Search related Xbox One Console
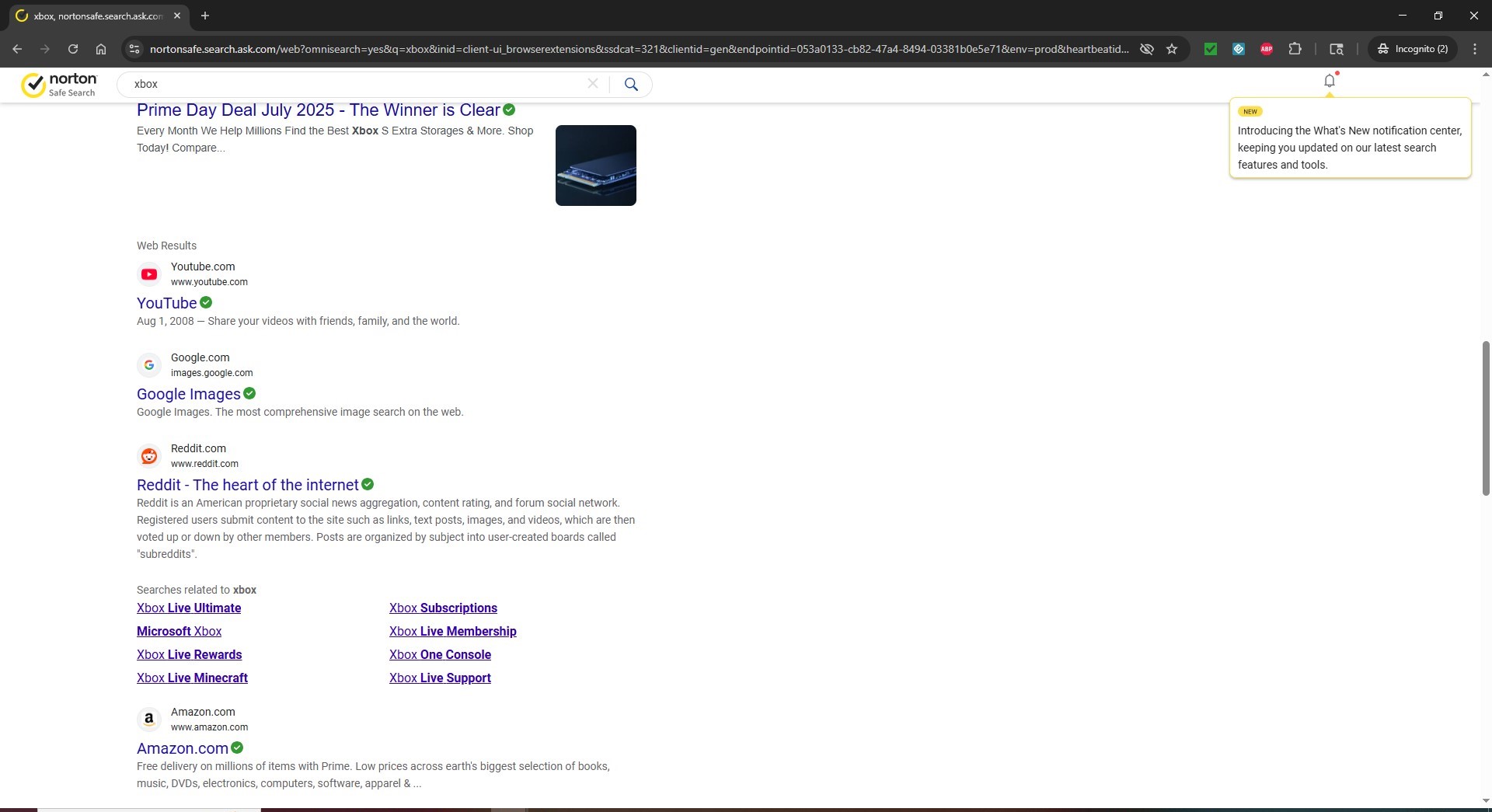Image resolution: width=1492 pixels, height=812 pixels. tap(440, 654)
